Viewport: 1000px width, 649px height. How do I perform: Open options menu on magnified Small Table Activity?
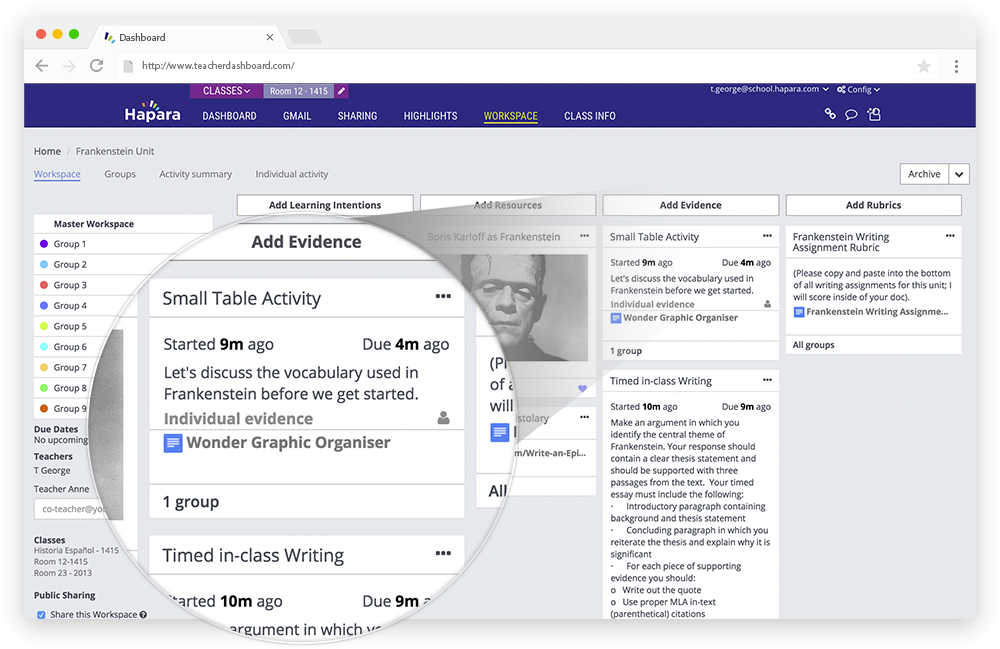(x=443, y=296)
